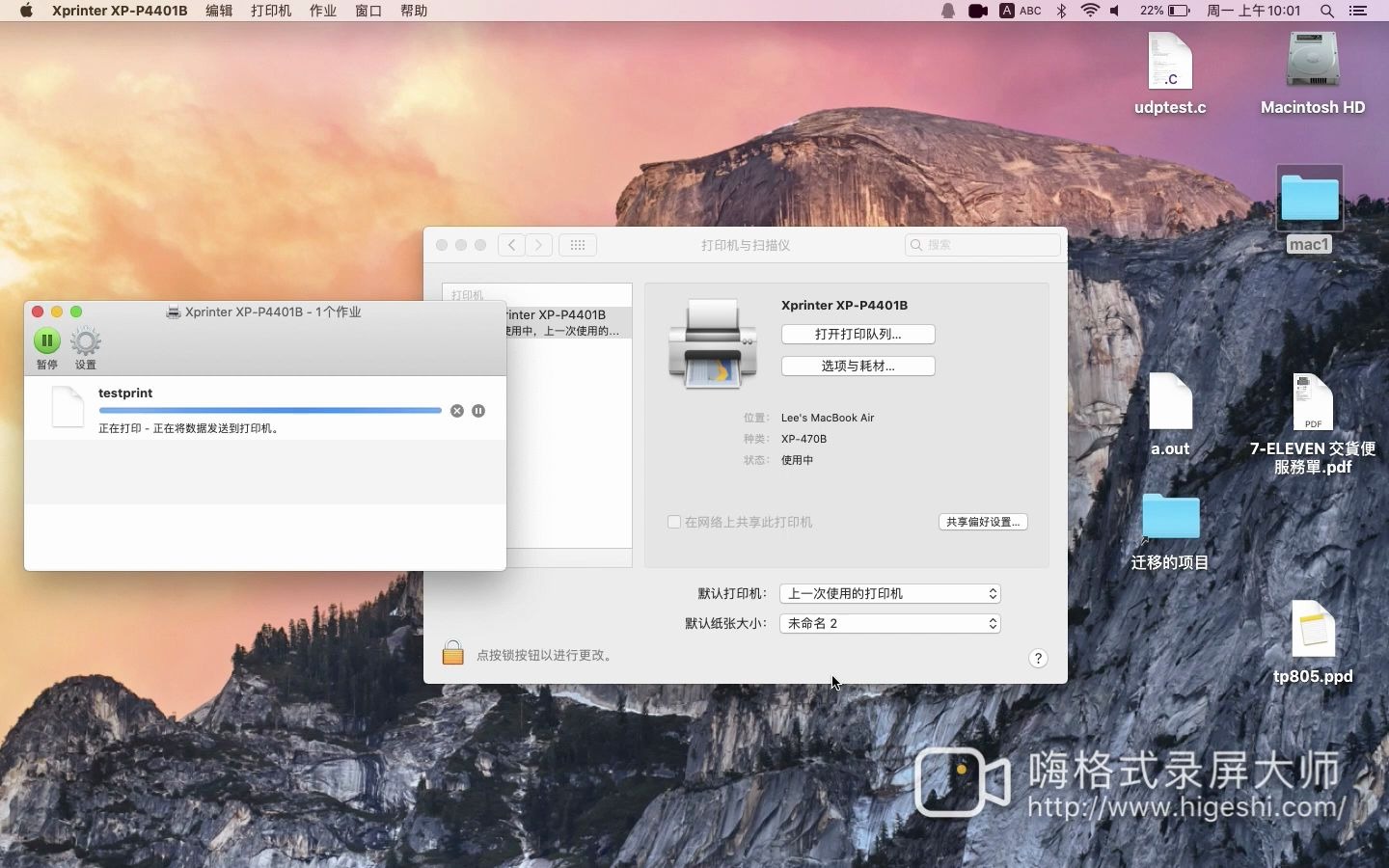Open Spotlight search icon

pyautogui.click(x=1327, y=11)
